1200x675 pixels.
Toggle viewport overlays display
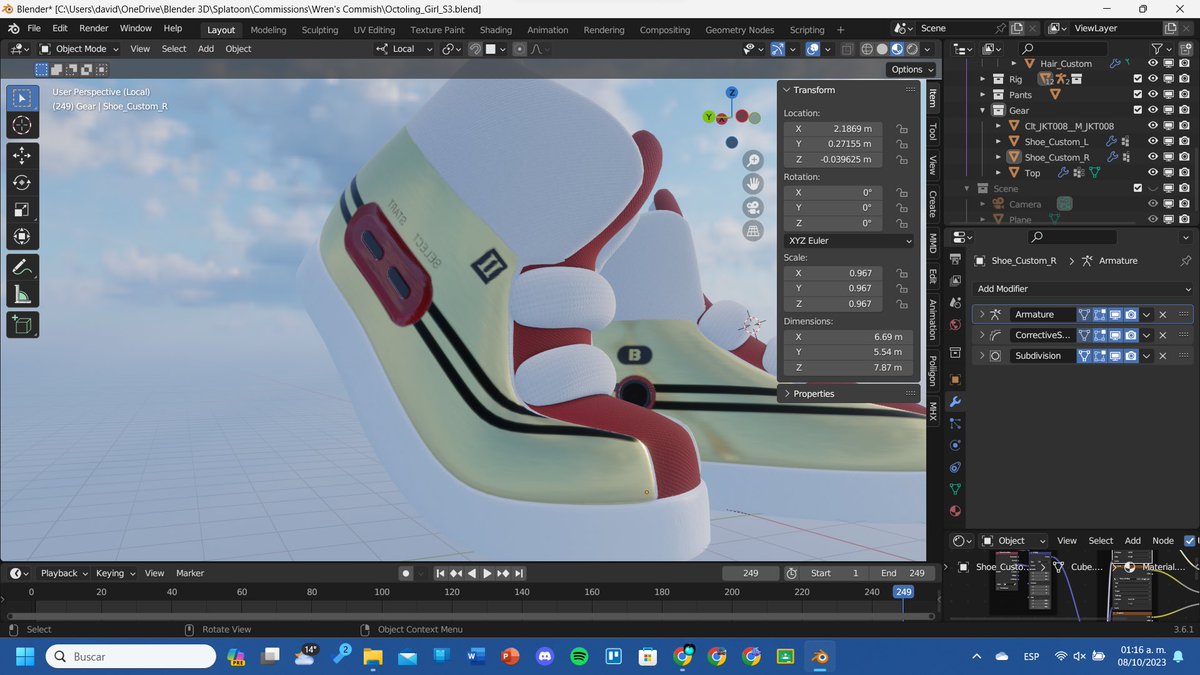[x=814, y=49]
